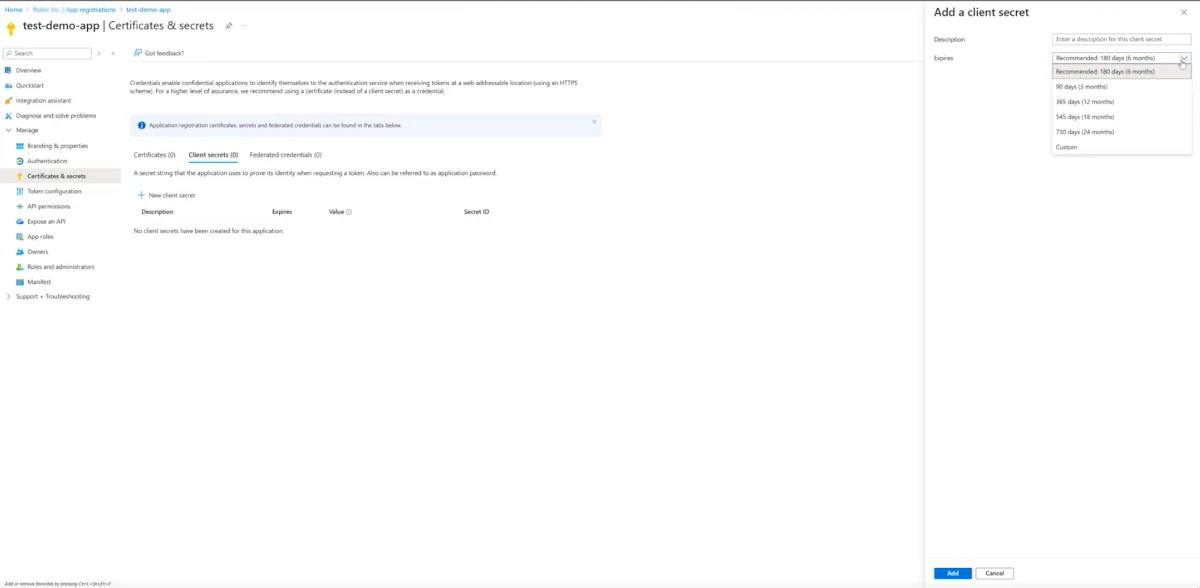The width and height of the screenshot is (1200, 588).
Task: Switch to the Certificates tab
Action: click(x=154, y=155)
